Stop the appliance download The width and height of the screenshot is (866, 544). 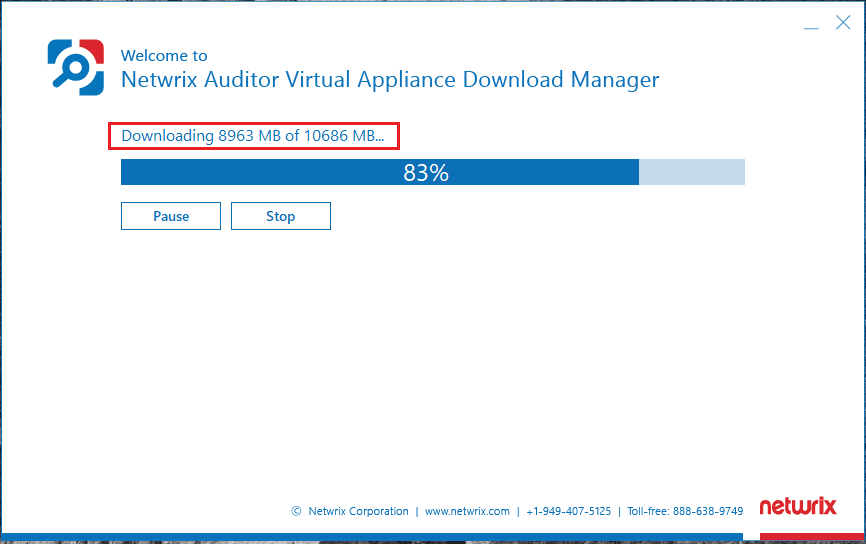pyautogui.click(x=280, y=216)
